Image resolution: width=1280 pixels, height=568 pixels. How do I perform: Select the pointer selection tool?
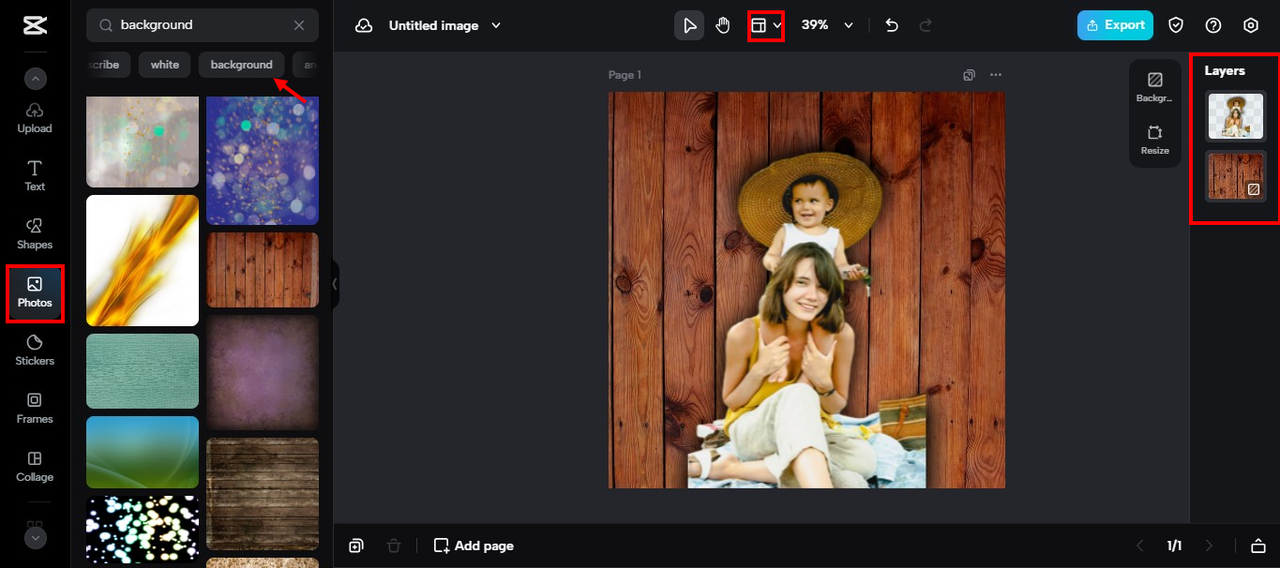(689, 25)
